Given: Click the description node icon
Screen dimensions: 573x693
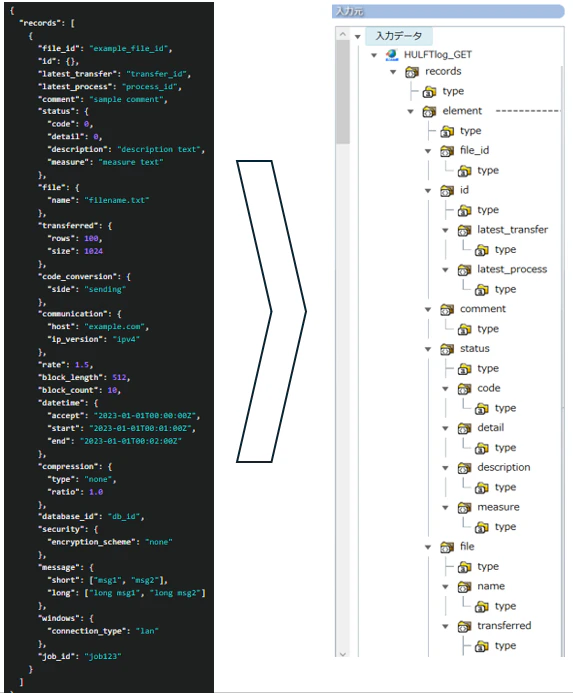Looking at the screenshot, I should [x=464, y=468].
